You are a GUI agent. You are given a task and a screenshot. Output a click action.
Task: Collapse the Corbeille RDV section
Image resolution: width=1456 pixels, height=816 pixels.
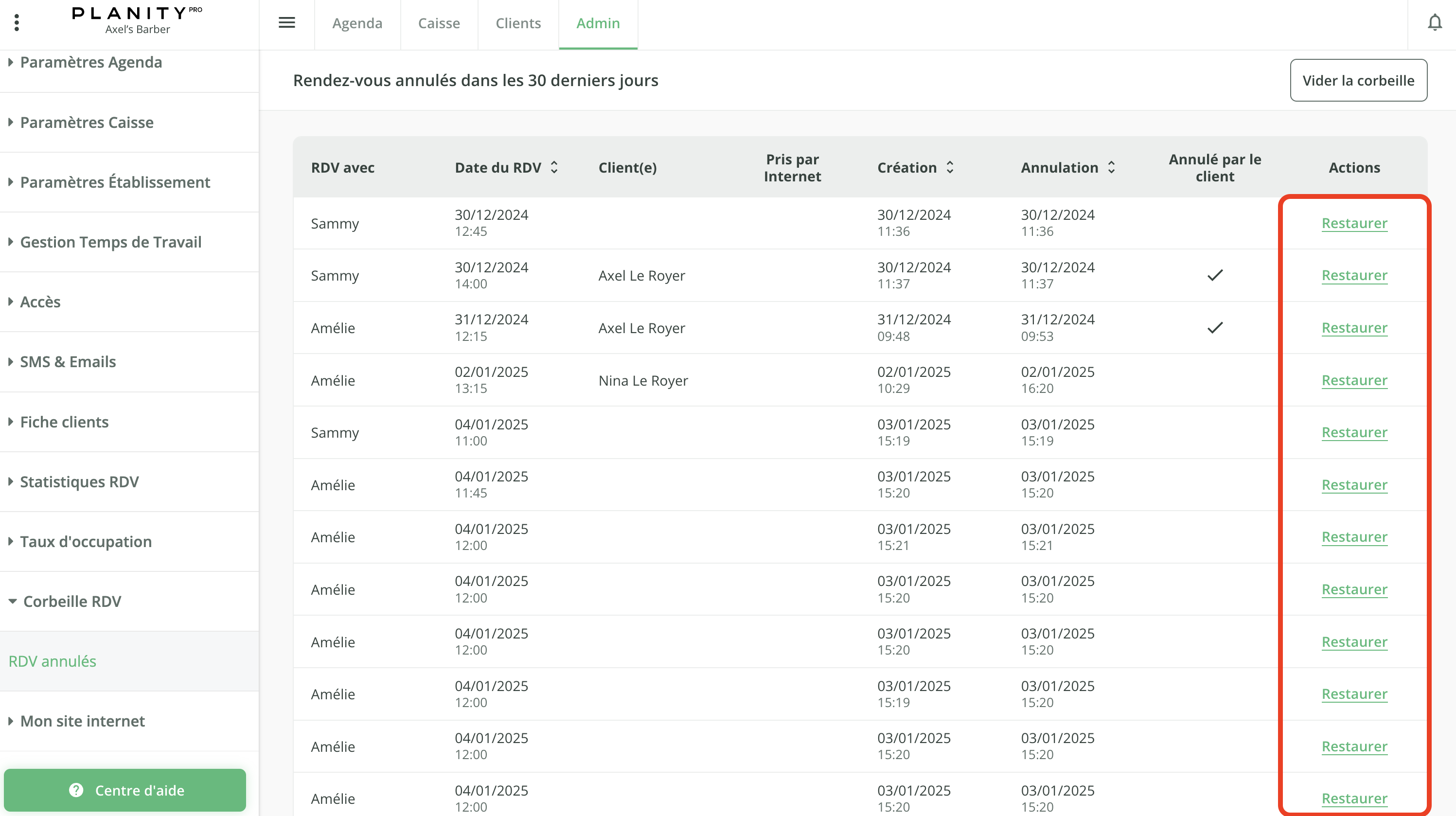tap(72, 601)
